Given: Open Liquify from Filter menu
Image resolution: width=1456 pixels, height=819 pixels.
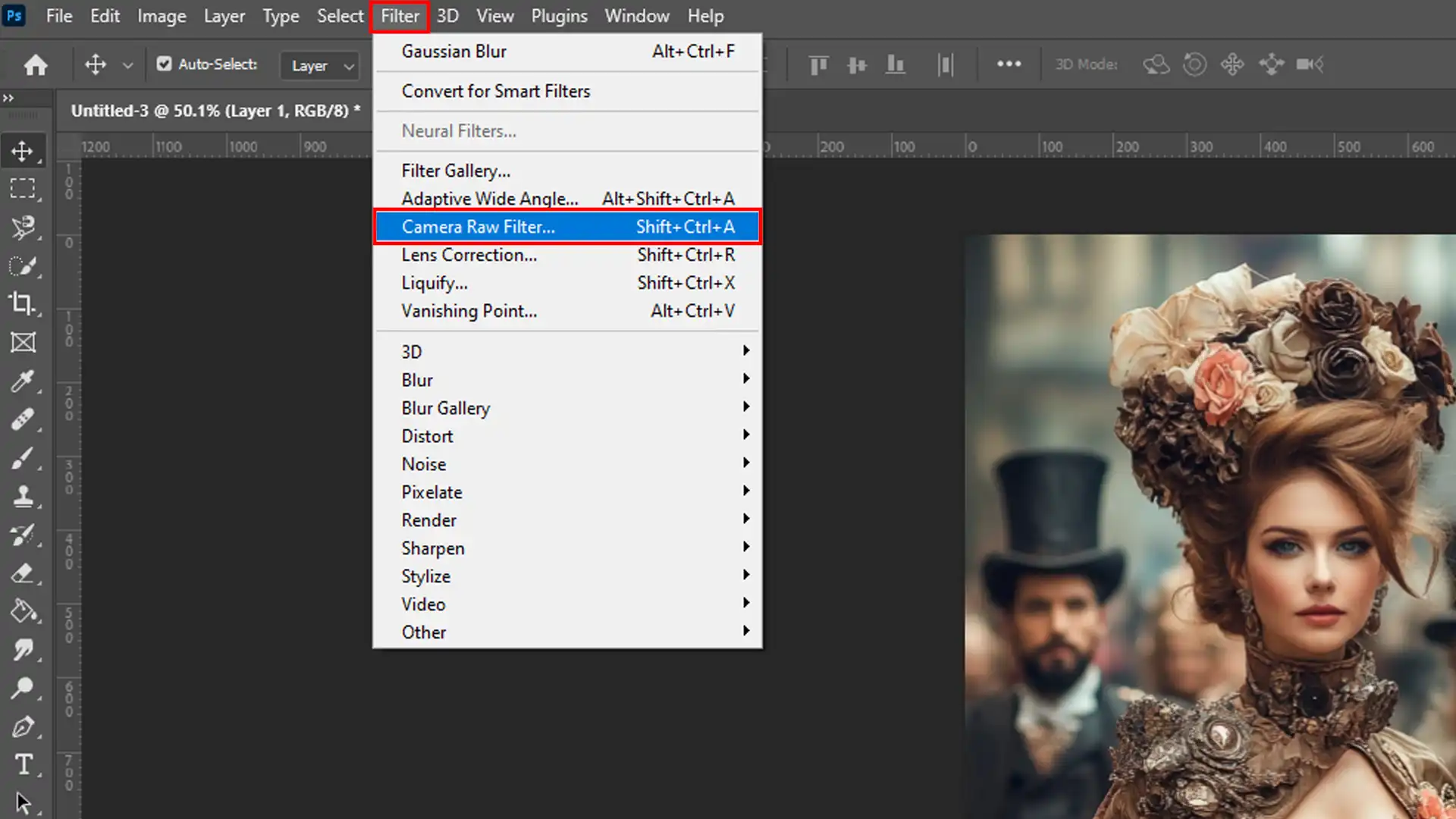Looking at the screenshot, I should click(435, 283).
